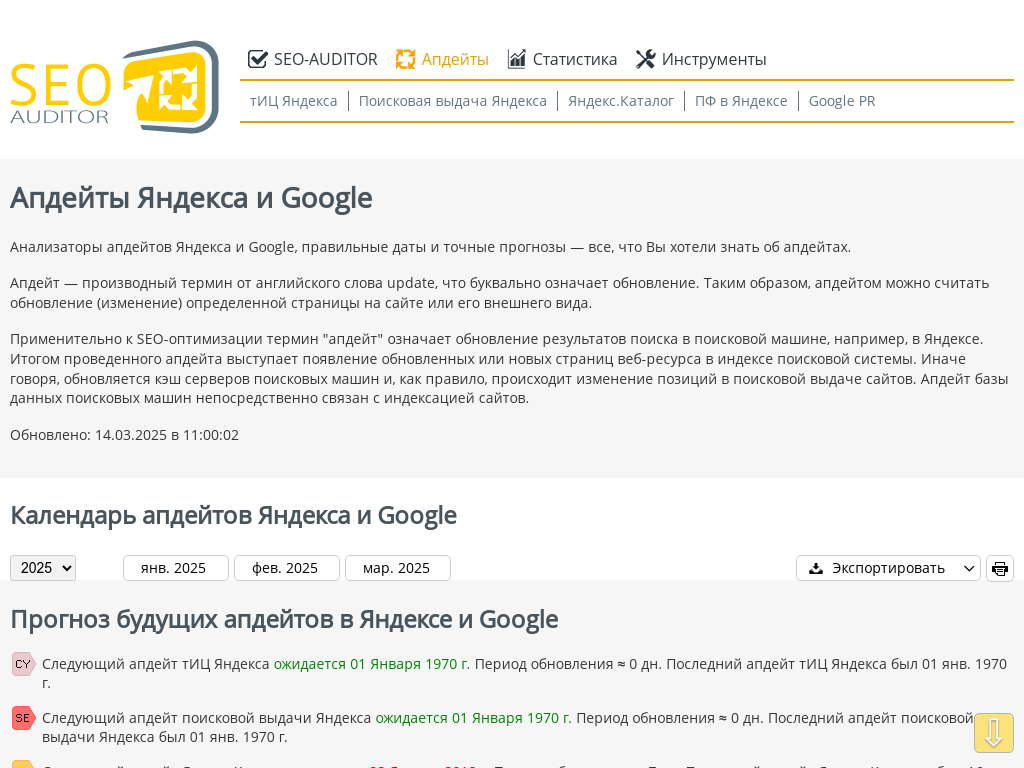Click the orange arrows icon beside Апдейты
Image resolution: width=1024 pixels, height=768 pixels.
pyautogui.click(x=405, y=59)
